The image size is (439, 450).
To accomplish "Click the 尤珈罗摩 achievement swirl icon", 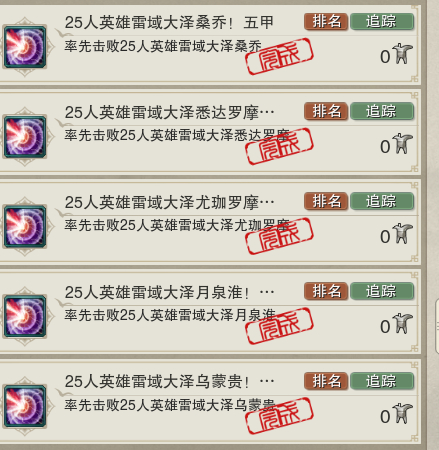I will click(x=25, y=227).
